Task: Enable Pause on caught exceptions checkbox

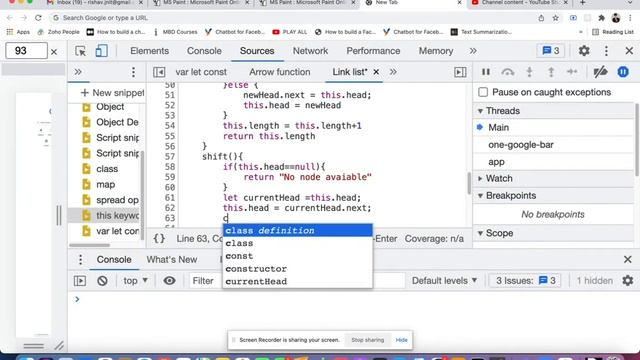Action: (483, 92)
